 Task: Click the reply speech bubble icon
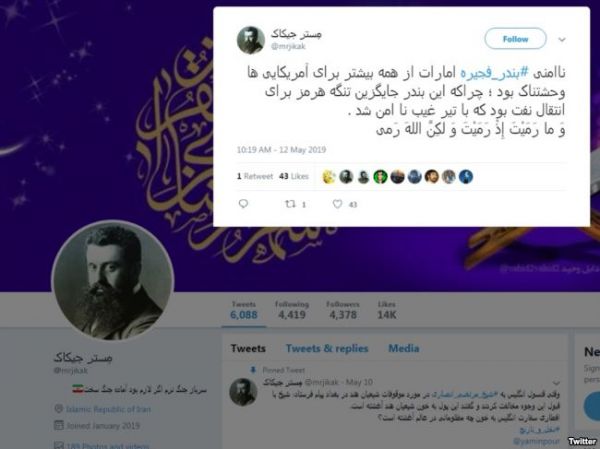click(243, 204)
